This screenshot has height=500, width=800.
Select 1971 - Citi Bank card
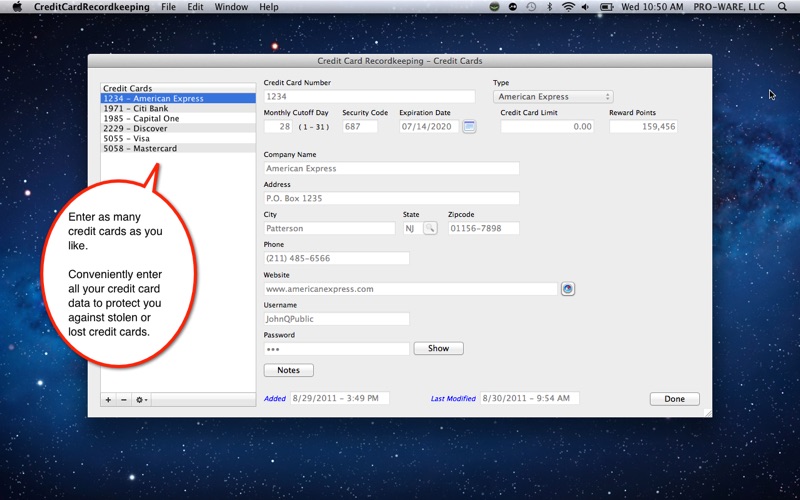178,108
